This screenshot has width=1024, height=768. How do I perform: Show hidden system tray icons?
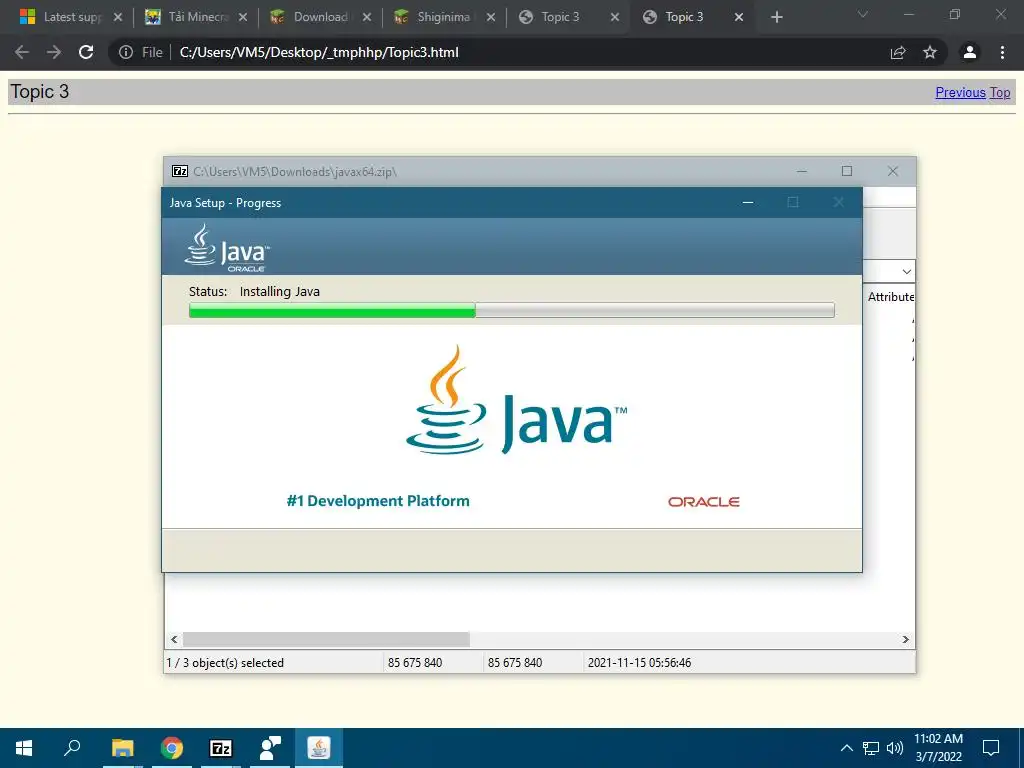coord(846,748)
